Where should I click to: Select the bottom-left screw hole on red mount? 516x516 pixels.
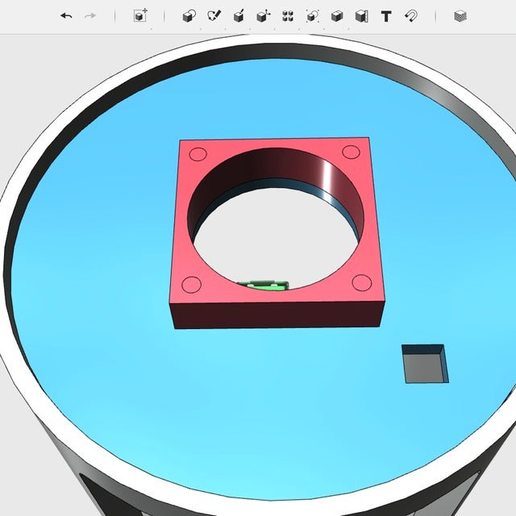[x=192, y=285]
